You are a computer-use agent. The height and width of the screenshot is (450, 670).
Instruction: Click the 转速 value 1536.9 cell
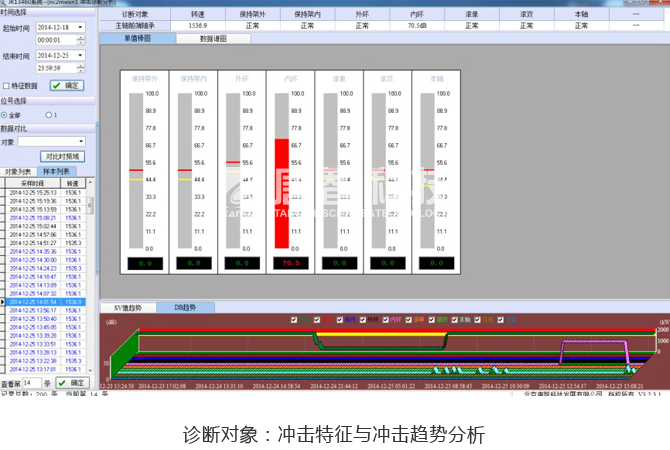pyautogui.click(x=198, y=26)
